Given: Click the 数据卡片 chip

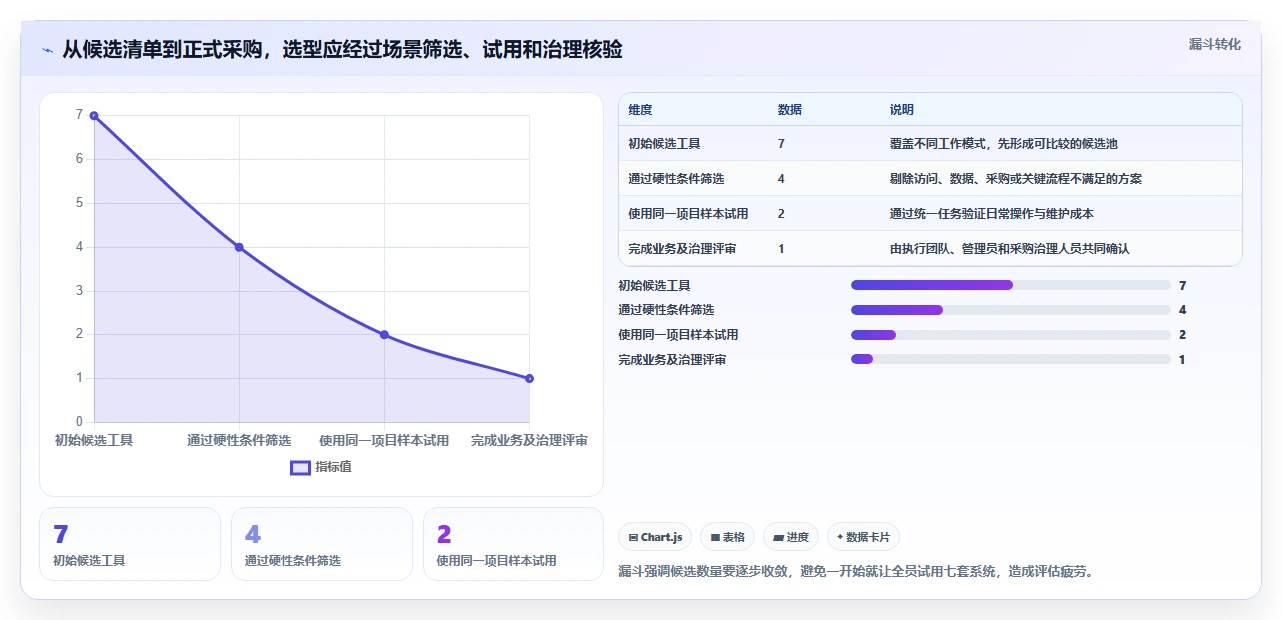Looking at the screenshot, I should point(863,537).
